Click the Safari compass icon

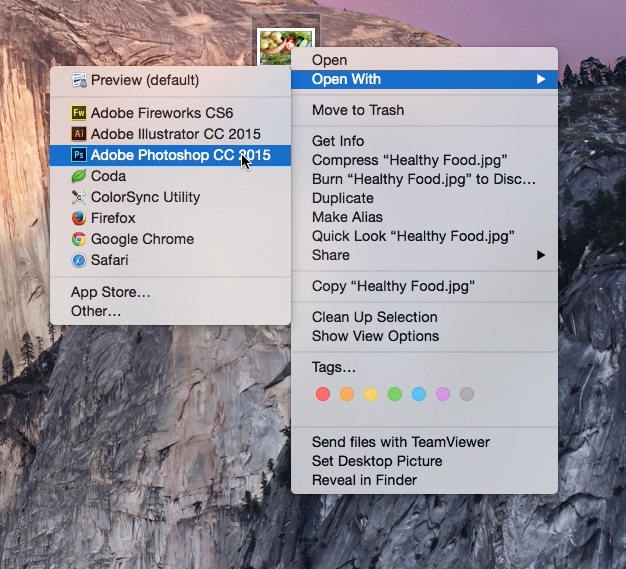(79, 260)
